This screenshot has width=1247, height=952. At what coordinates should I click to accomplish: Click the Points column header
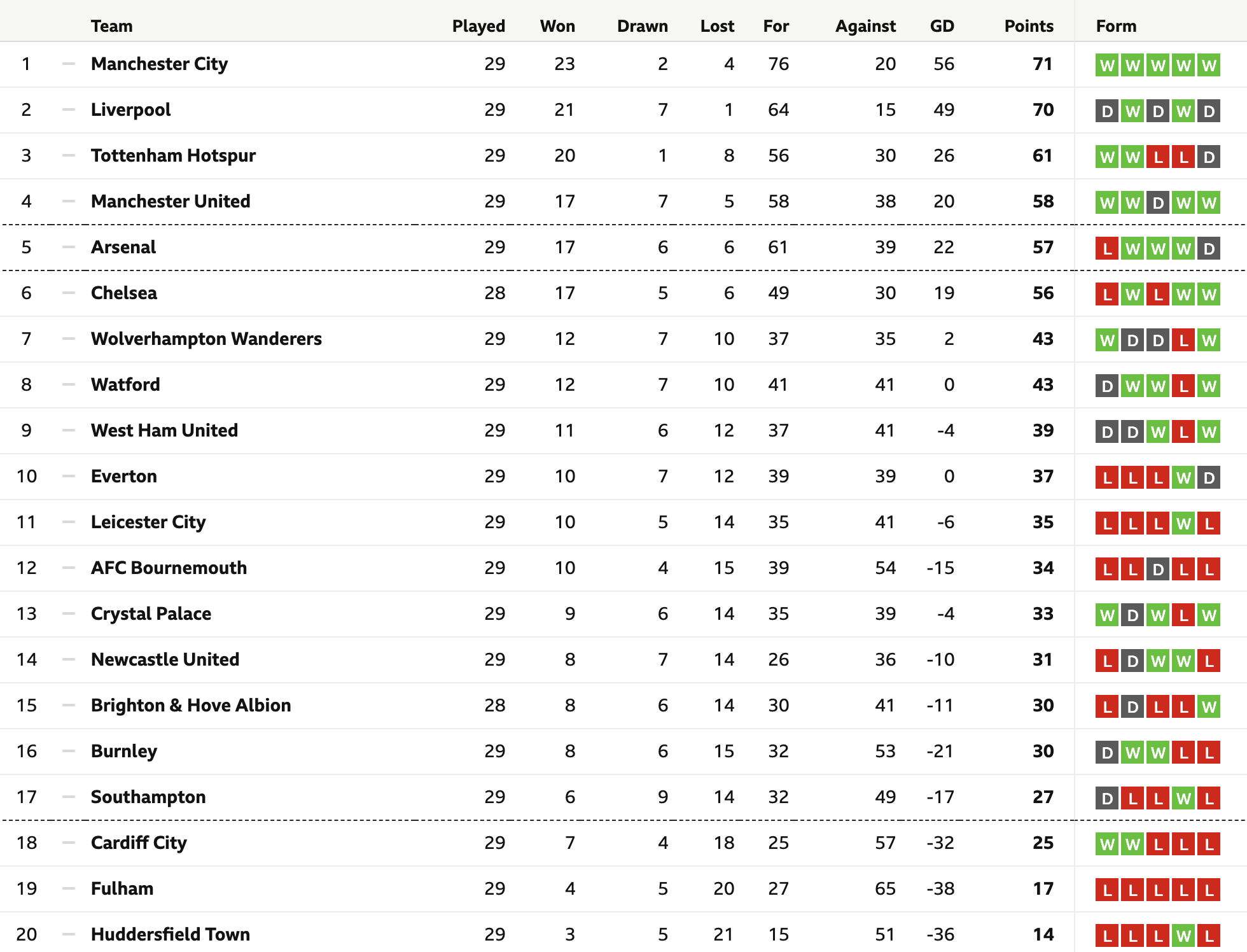1028,26
